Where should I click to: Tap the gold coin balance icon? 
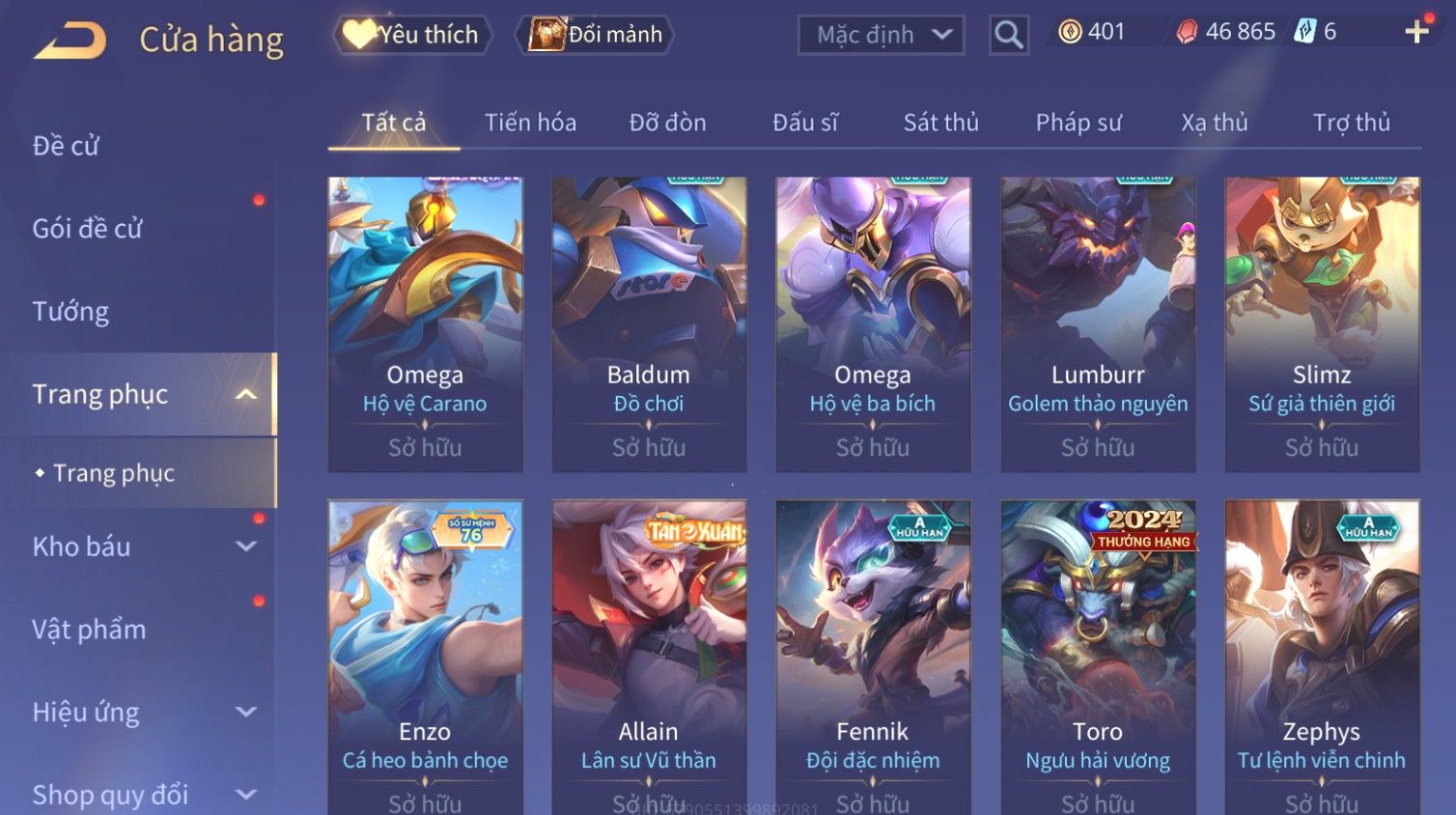pyautogui.click(x=1070, y=32)
